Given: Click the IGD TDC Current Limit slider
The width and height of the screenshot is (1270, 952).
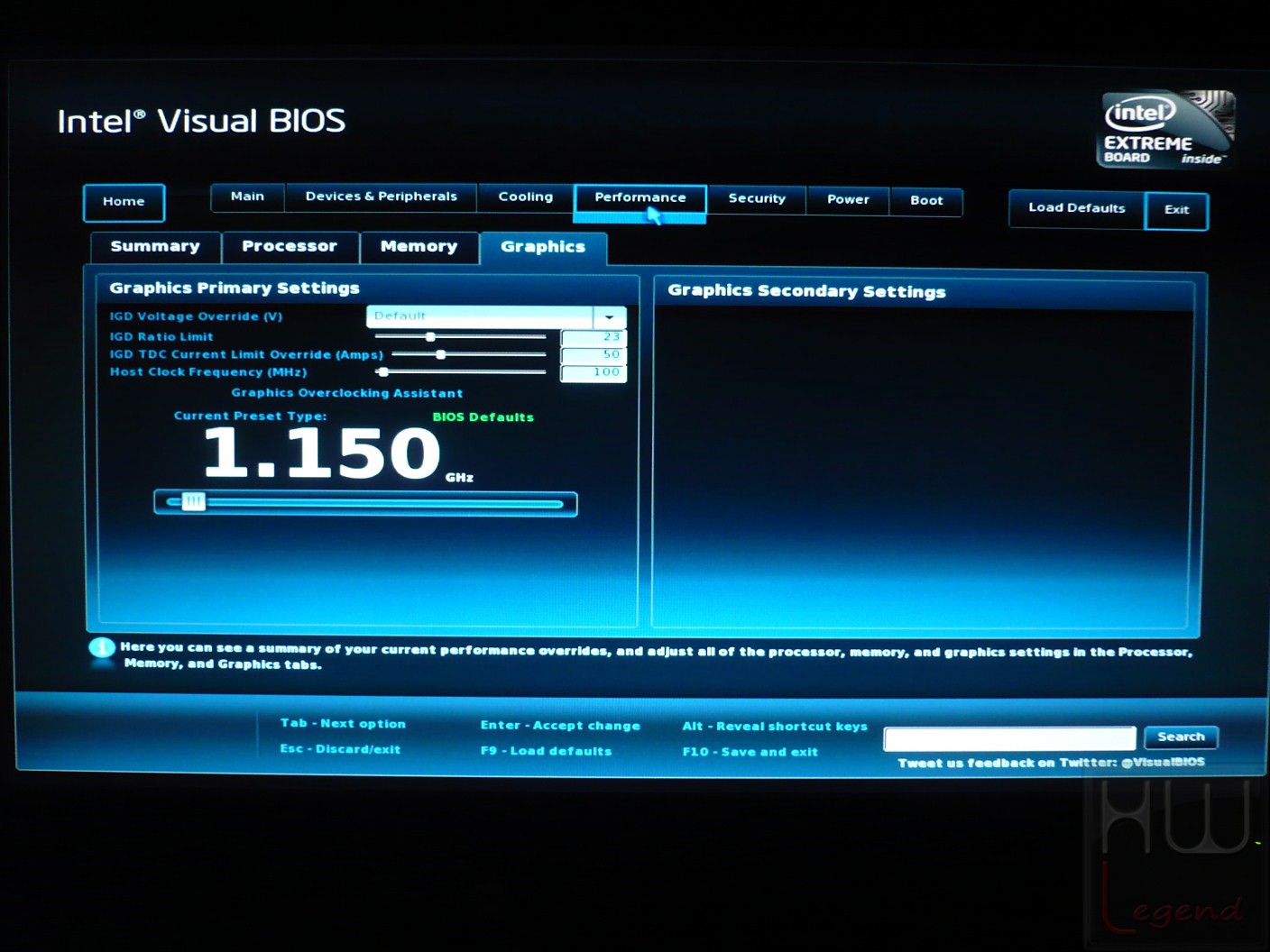Looking at the screenshot, I should (469, 354).
